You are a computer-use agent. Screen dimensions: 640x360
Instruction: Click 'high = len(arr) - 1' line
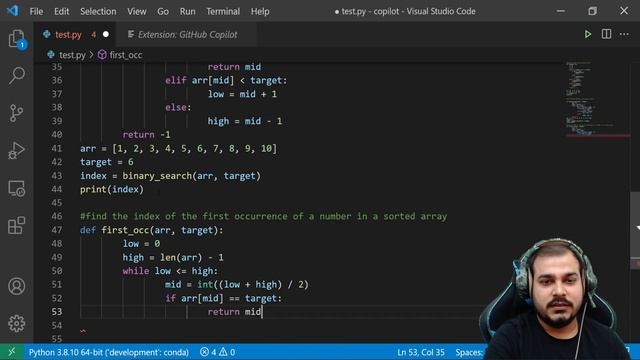tap(173, 258)
